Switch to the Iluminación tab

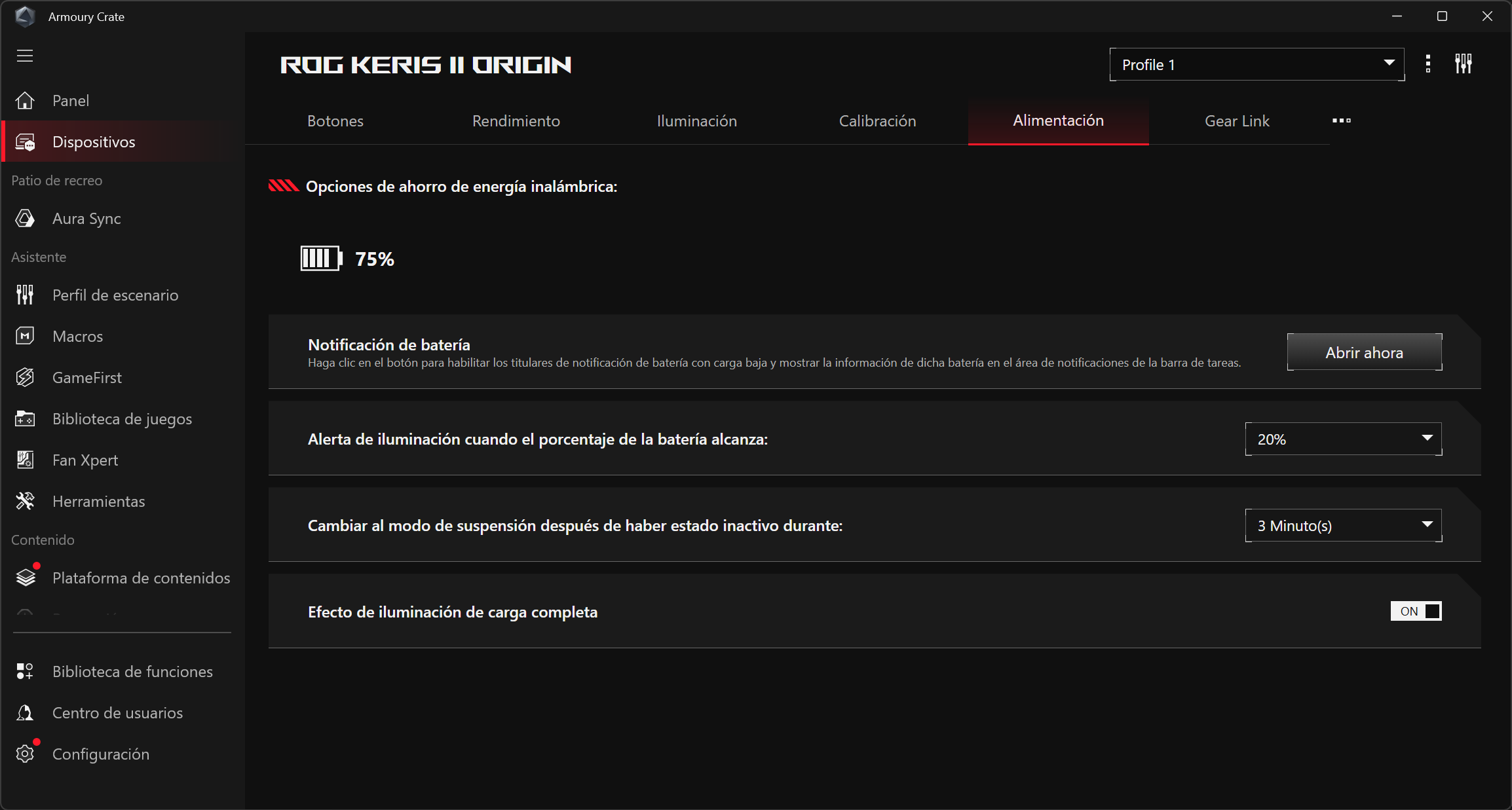pos(697,121)
